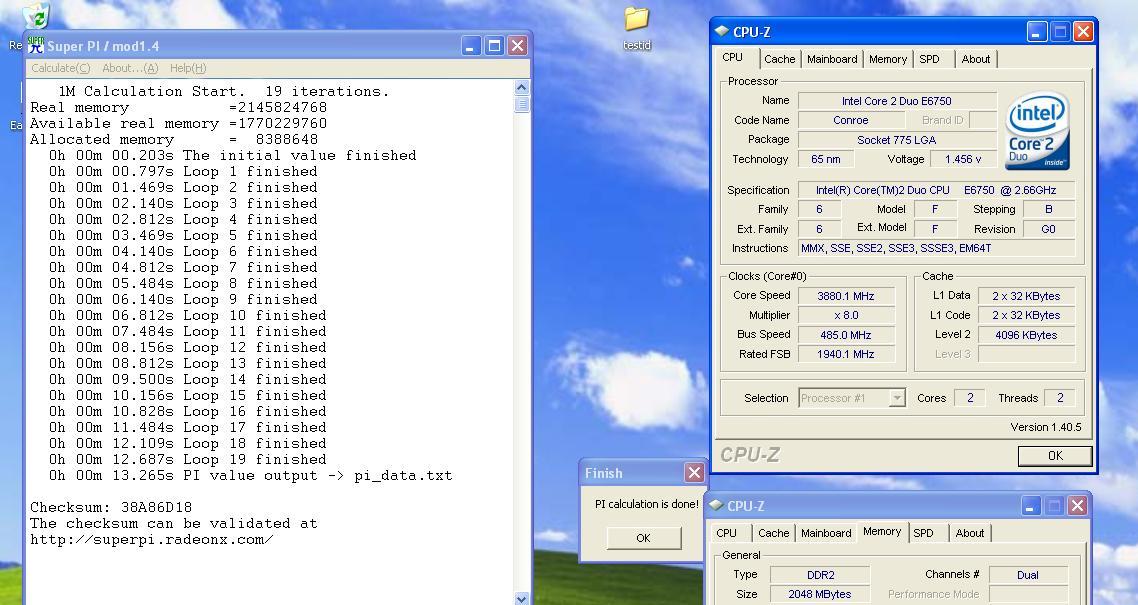Select CPU tab in lower CPU-Z window
Viewport: 1138px width, 605px height.
click(726, 532)
